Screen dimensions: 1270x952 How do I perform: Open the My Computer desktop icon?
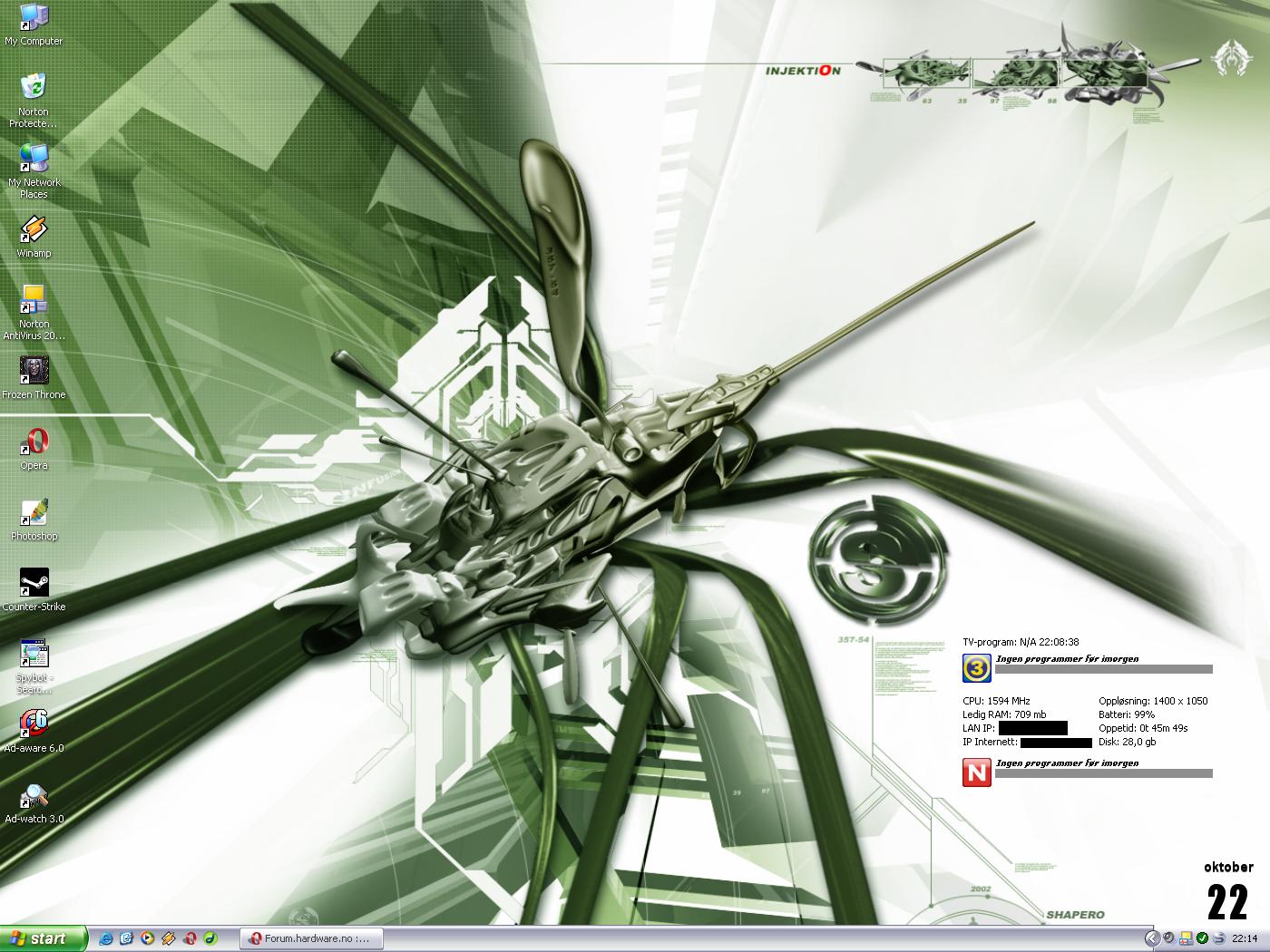tap(34, 24)
